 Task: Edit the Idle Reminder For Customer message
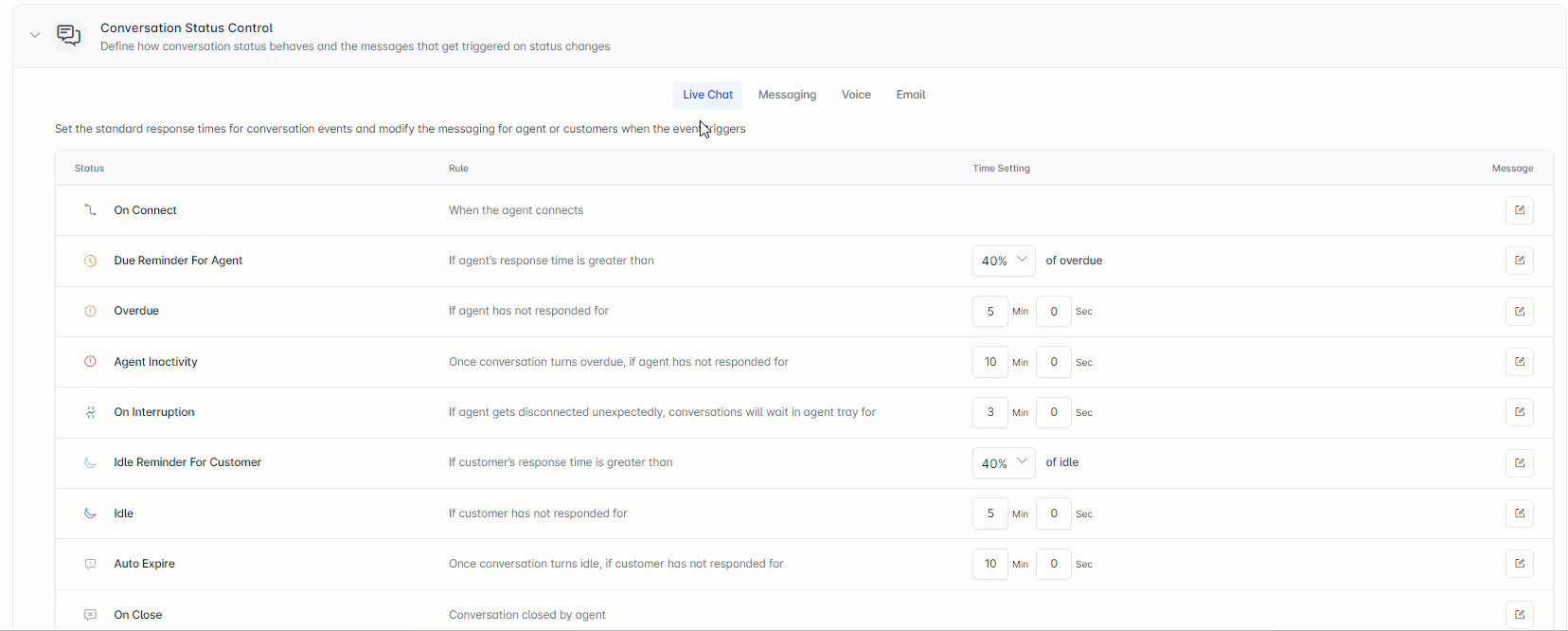(1519, 462)
